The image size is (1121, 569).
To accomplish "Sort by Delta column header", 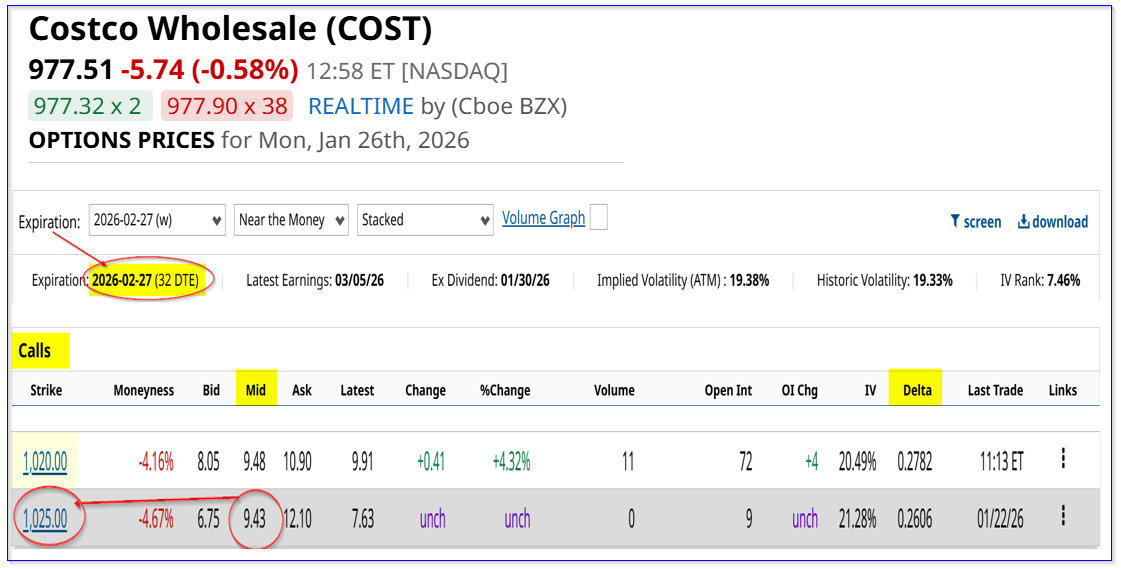I will (x=915, y=390).
